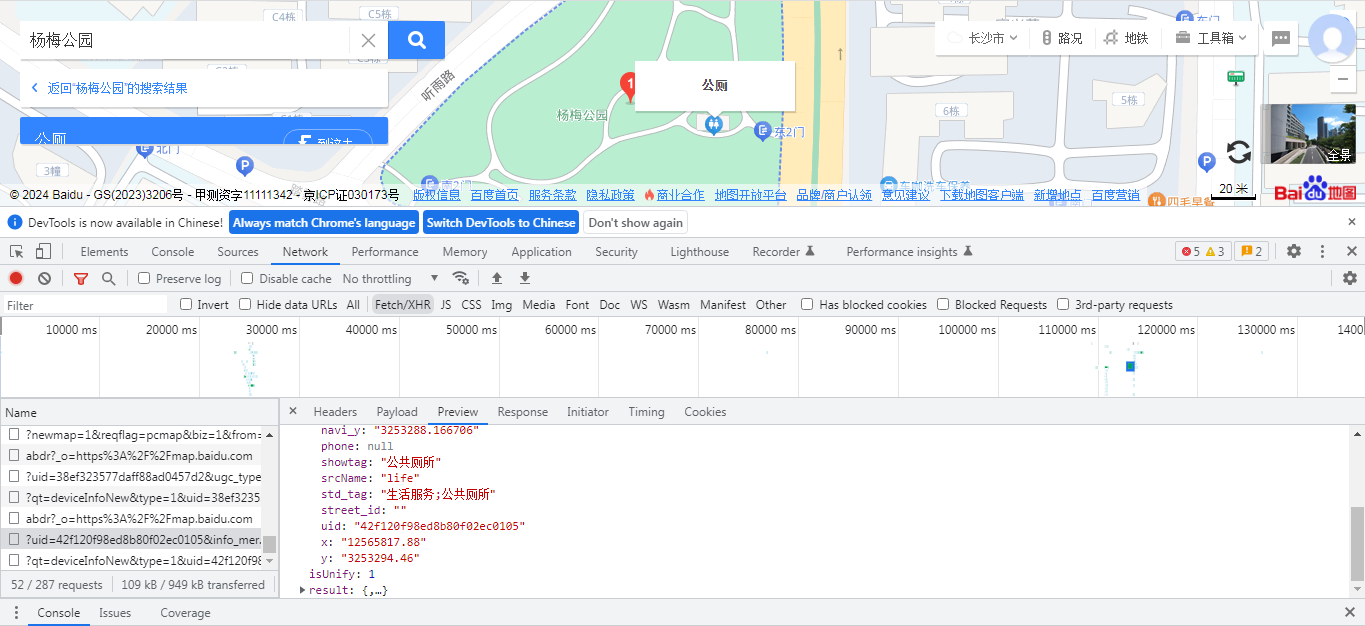Viewport: 1365px width, 626px height.
Task: Open the 全景 street view thumbnail
Action: (1308, 134)
